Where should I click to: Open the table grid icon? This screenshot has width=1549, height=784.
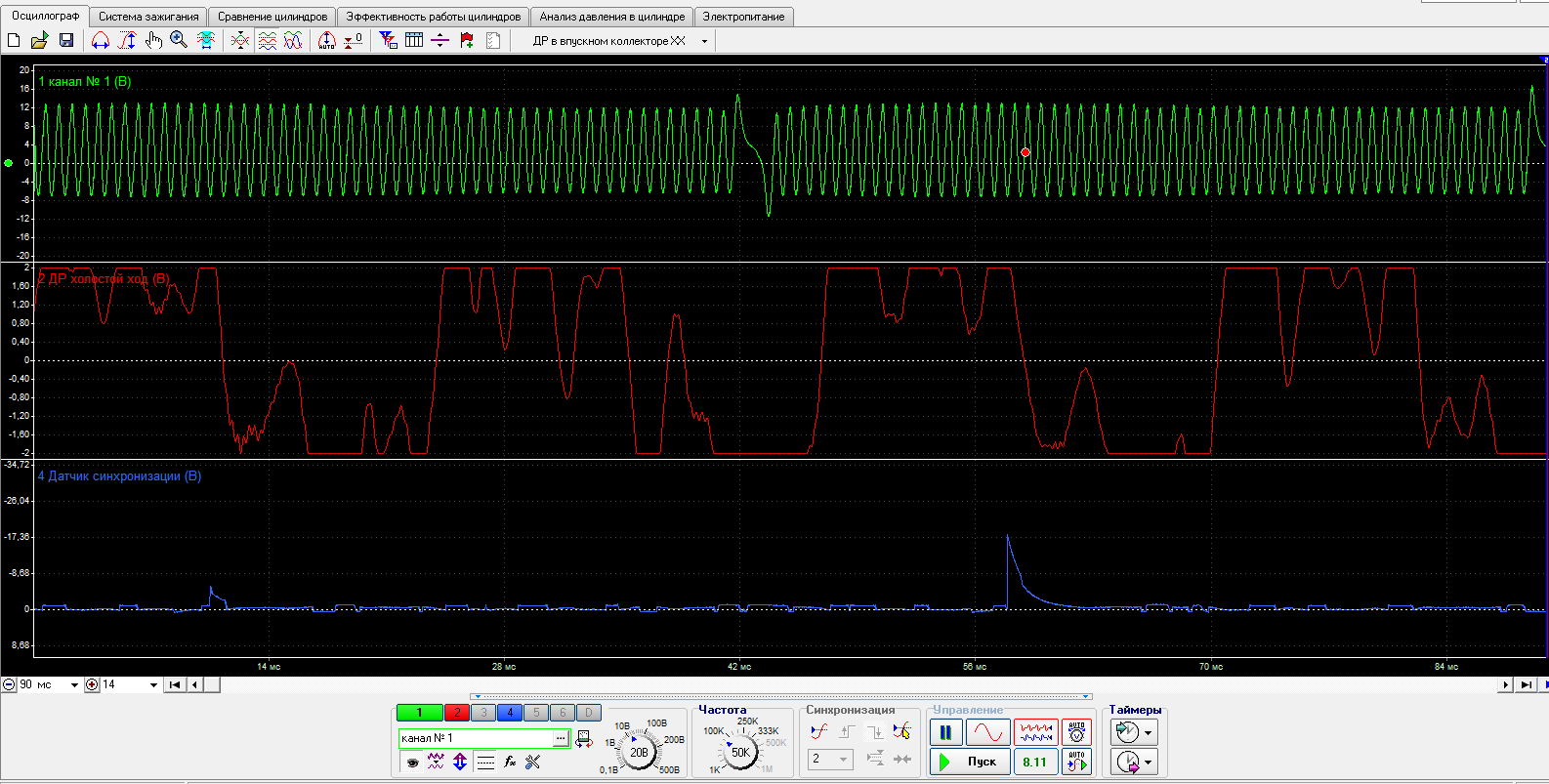coord(414,40)
